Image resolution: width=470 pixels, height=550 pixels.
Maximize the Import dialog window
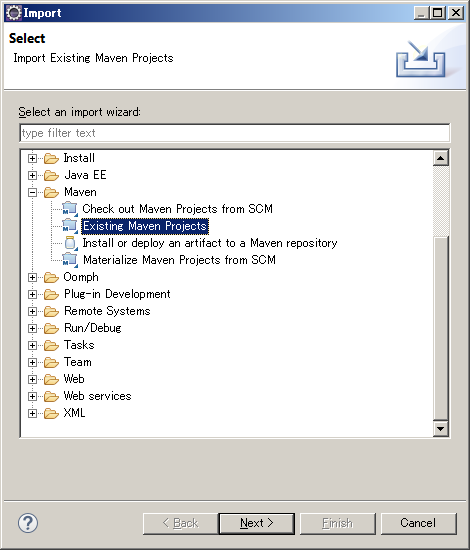[x=437, y=13]
